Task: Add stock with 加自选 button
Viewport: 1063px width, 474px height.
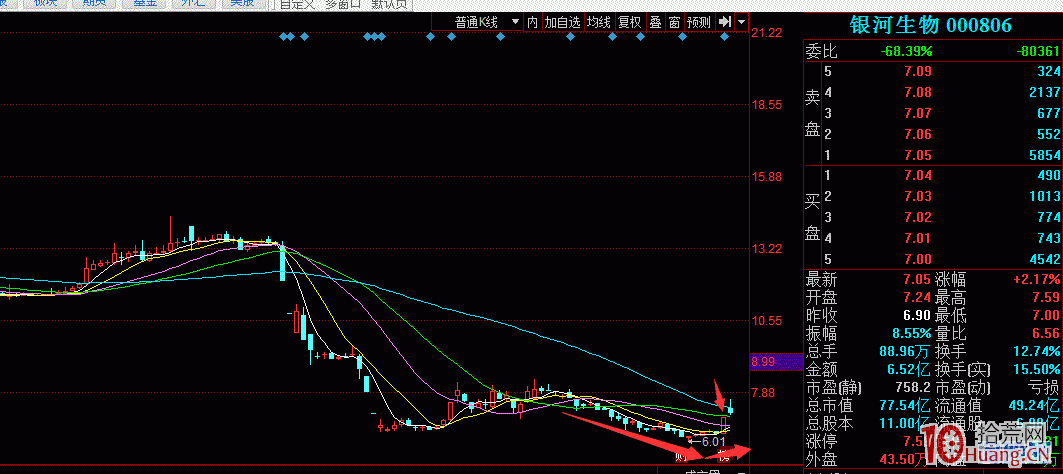Action: coord(563,22)
